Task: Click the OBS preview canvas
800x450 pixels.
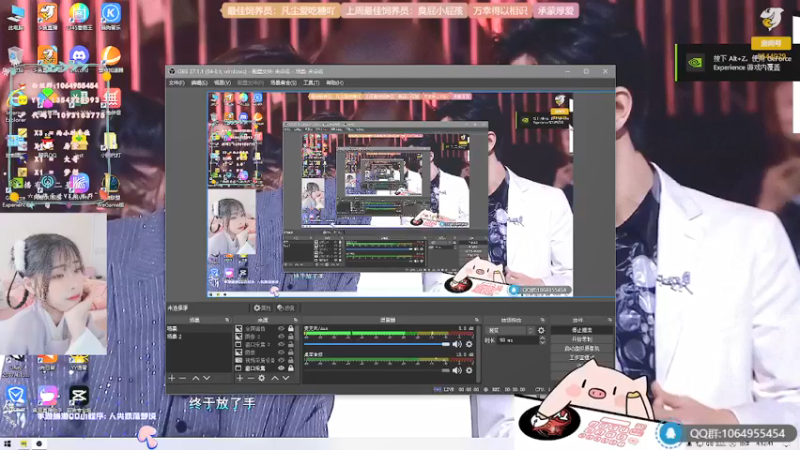Action: [x=390, y=194]
